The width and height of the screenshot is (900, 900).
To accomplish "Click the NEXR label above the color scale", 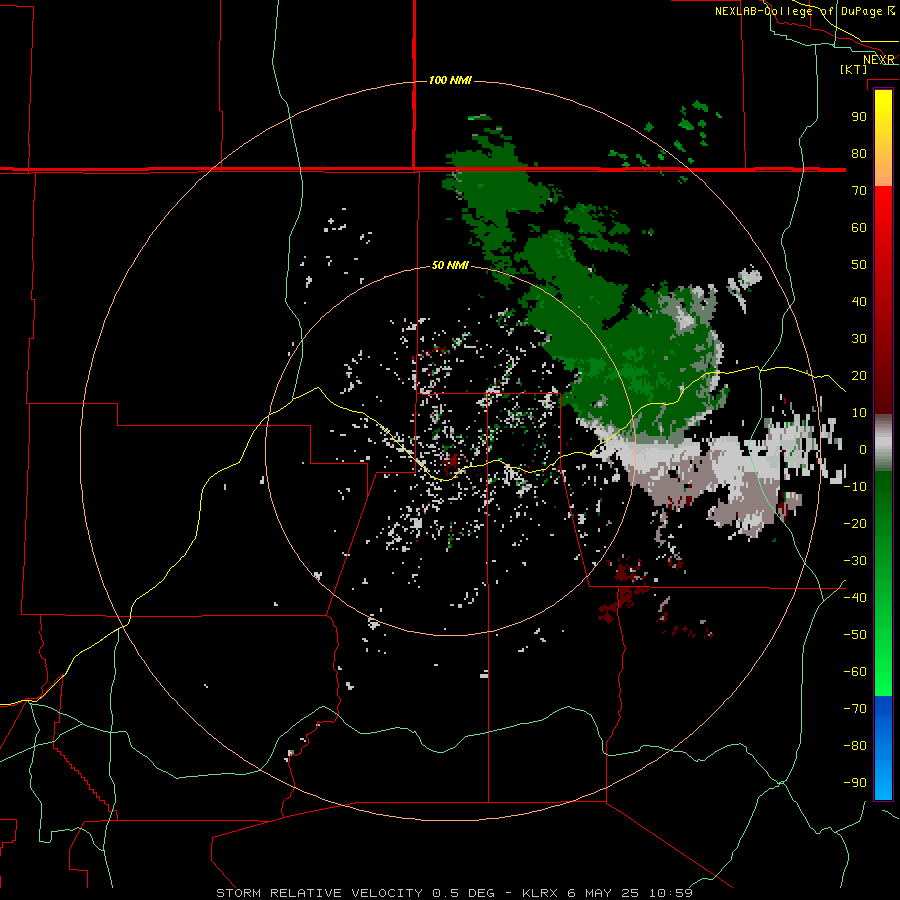I will point(879,60).
